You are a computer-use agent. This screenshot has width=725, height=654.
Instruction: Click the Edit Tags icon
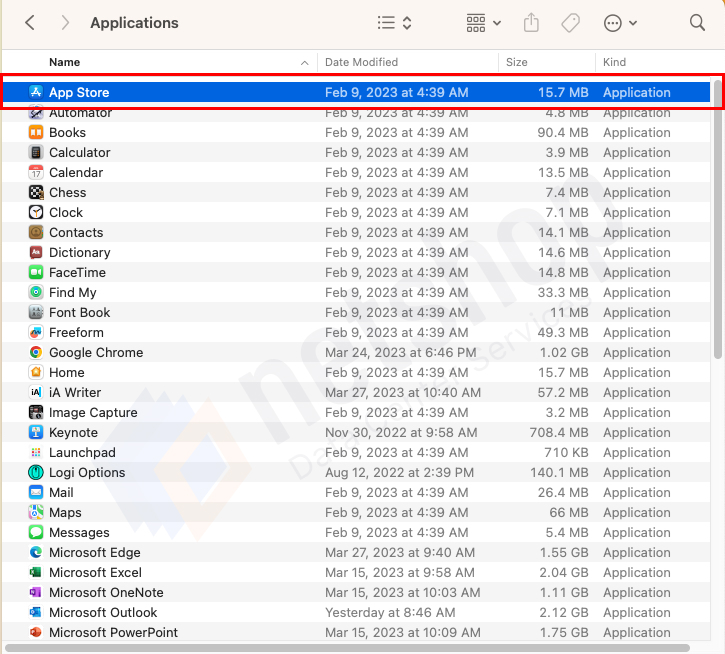tap(571, 23)
